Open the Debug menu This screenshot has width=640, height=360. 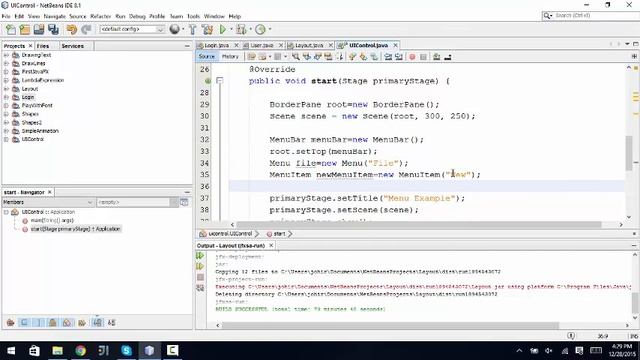pyautogui.click(x=137, y=16)
